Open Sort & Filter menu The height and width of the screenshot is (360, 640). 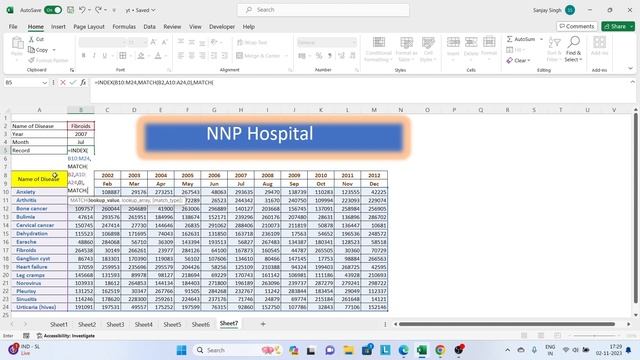pos(554,49)
